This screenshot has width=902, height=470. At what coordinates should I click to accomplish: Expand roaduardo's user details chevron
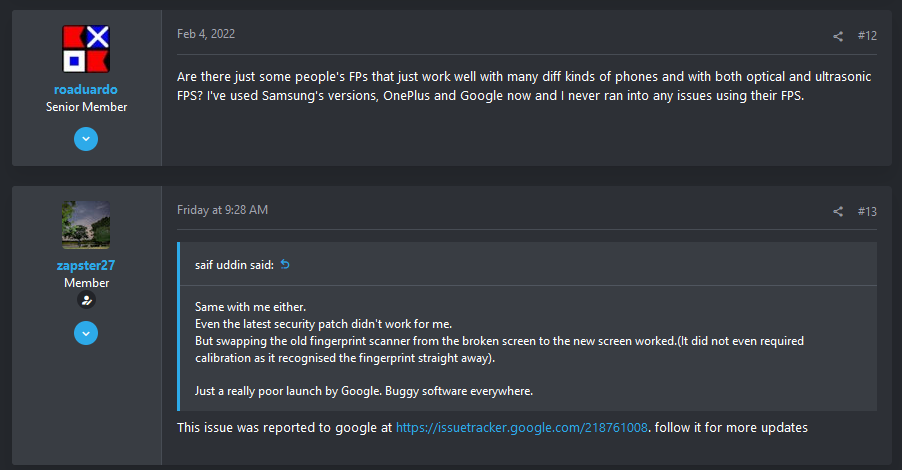pyautogui.click(x=86, y=139)
